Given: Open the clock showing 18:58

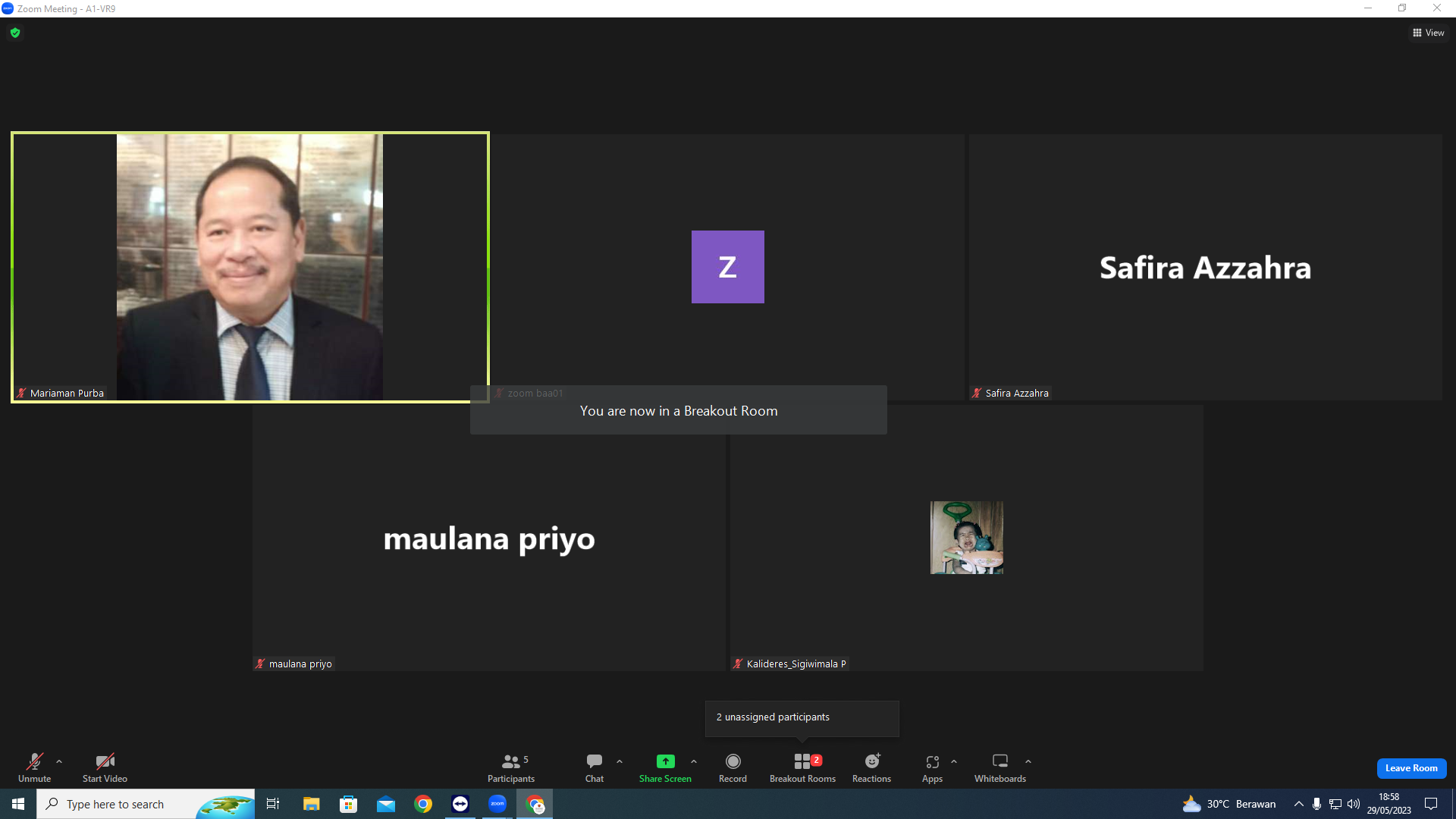Looking at the screenshot, I should point(1389,804).
